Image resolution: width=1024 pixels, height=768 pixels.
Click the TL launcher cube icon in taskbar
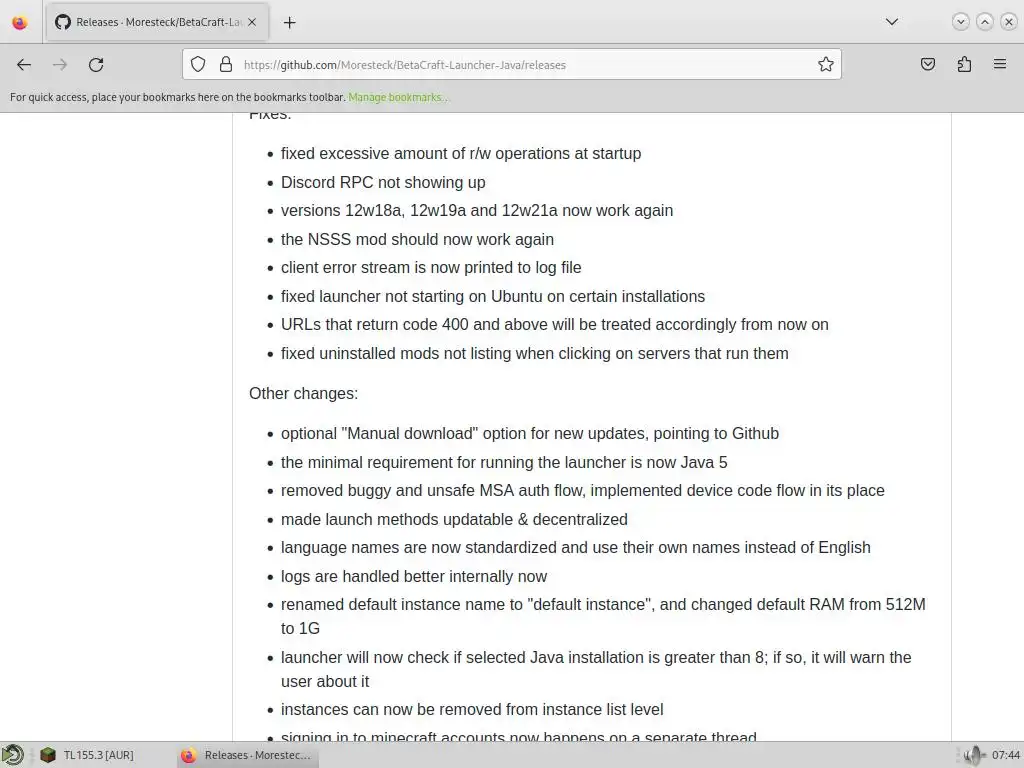click(x=48, y=755)
